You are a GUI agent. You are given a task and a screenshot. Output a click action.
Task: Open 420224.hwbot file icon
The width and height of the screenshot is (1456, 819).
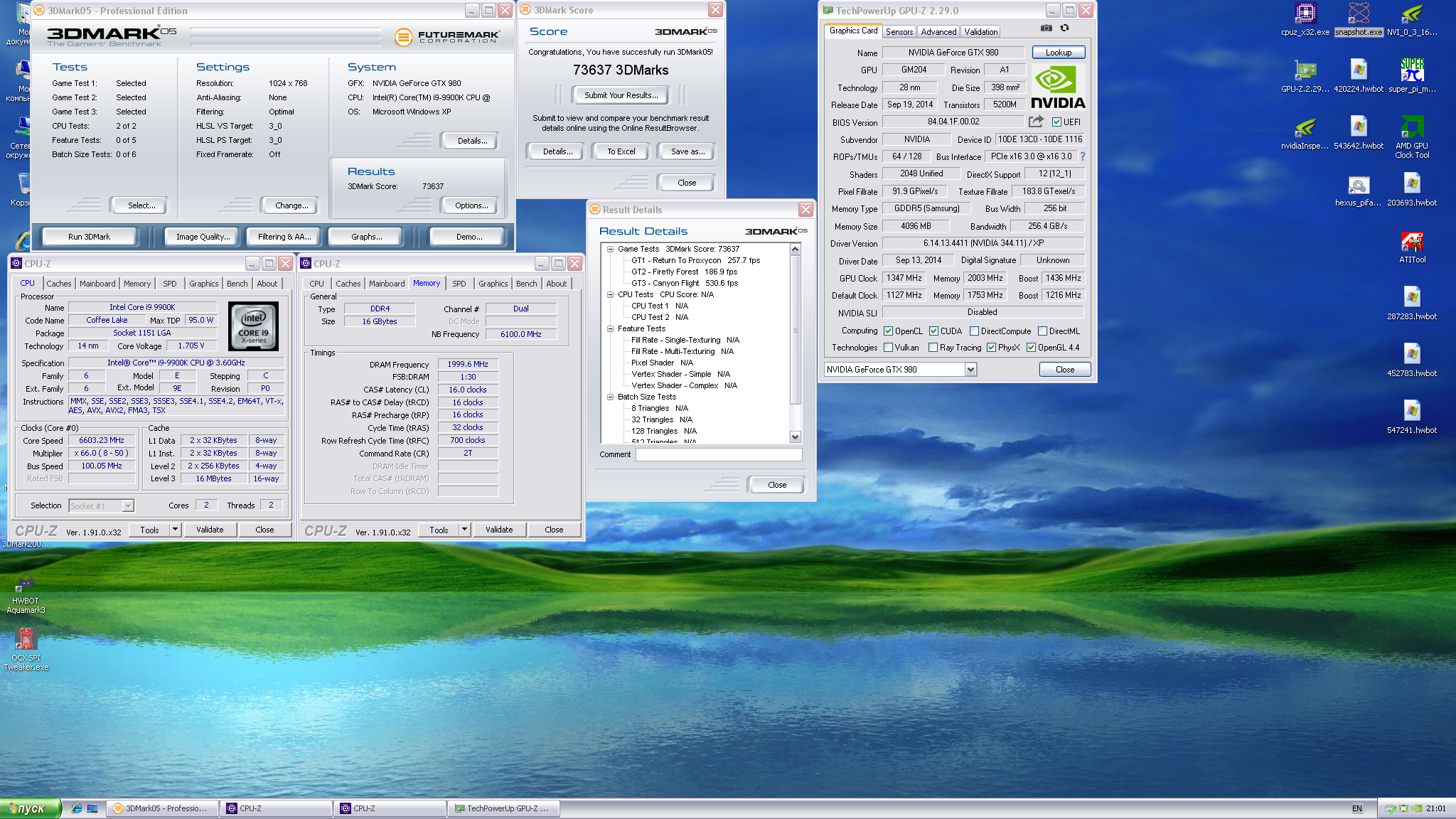point(1359,76)
